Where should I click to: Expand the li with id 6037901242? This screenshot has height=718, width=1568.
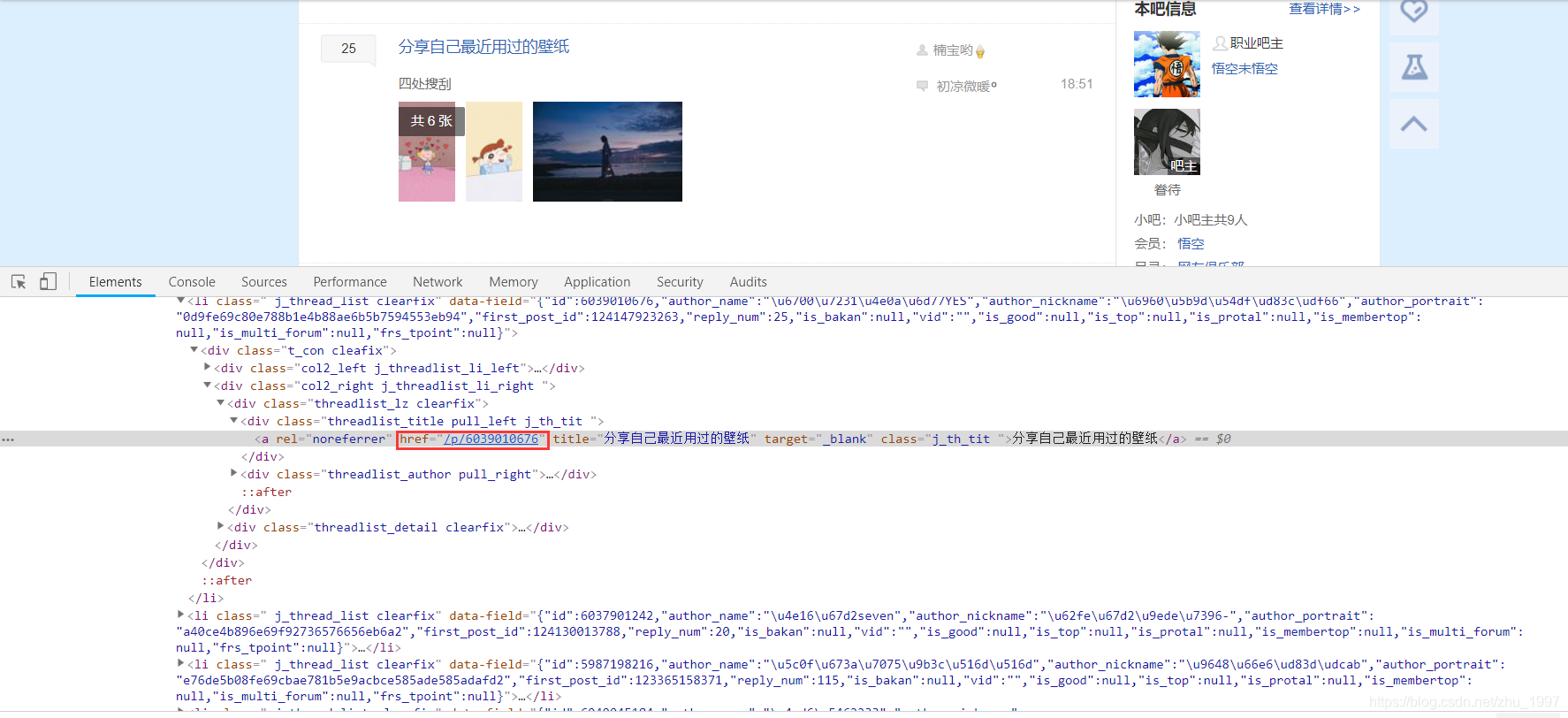pos(180,615)
